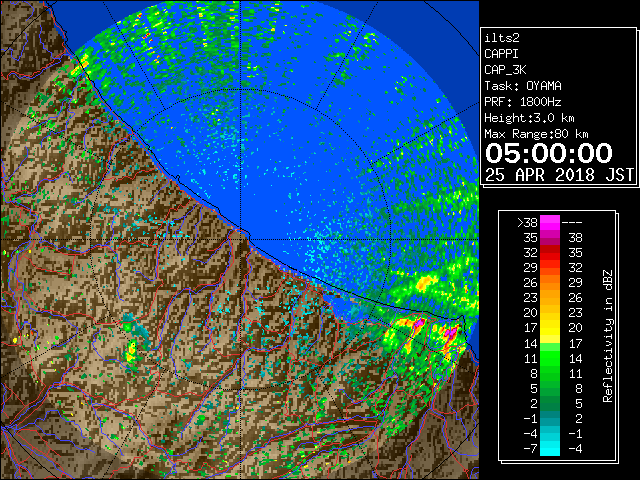Click the 'Reflectivity in dBZ' legend title
This screenshot has width=640, height=480.
click(608, 336)
